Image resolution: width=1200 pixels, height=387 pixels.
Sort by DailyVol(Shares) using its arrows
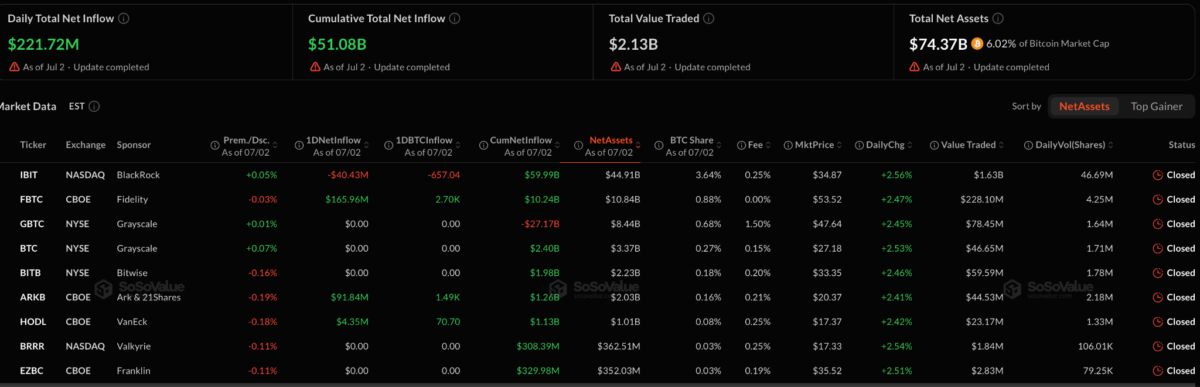tap(1111, 145)
